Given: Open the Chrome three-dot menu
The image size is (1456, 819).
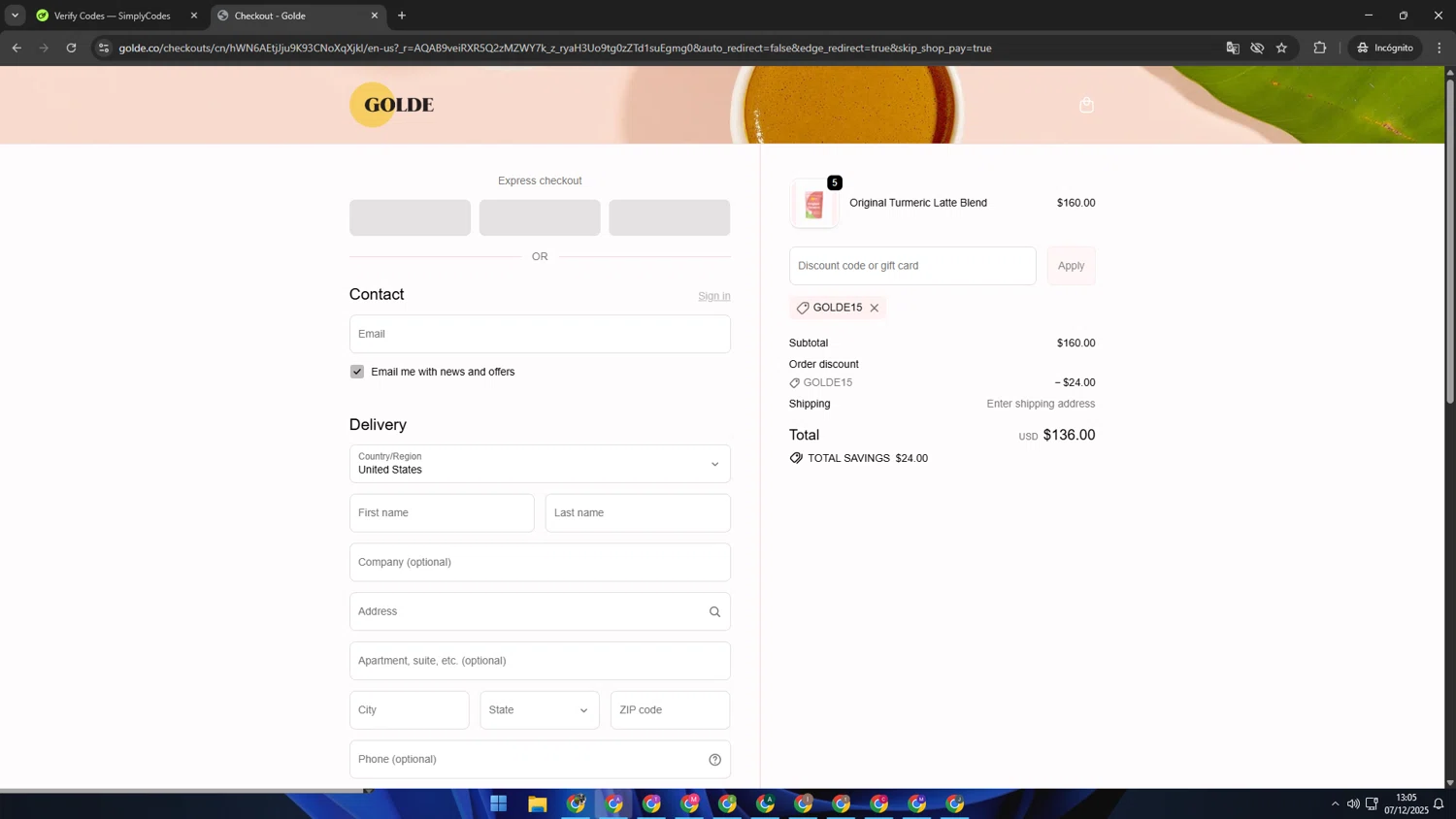Looking at the screenshot, I should click(1439, 48).
